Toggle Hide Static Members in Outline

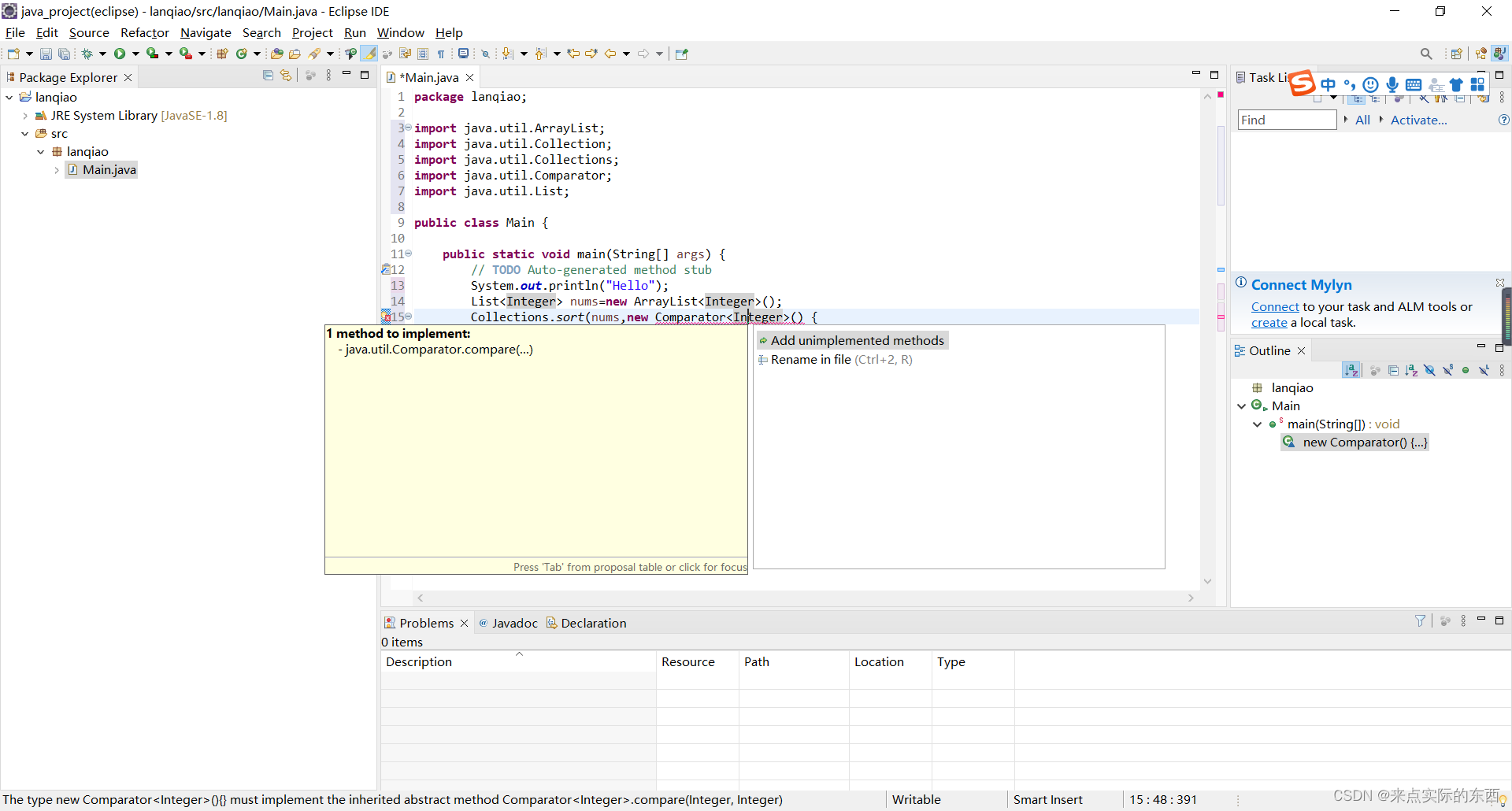pos(1448,370)
